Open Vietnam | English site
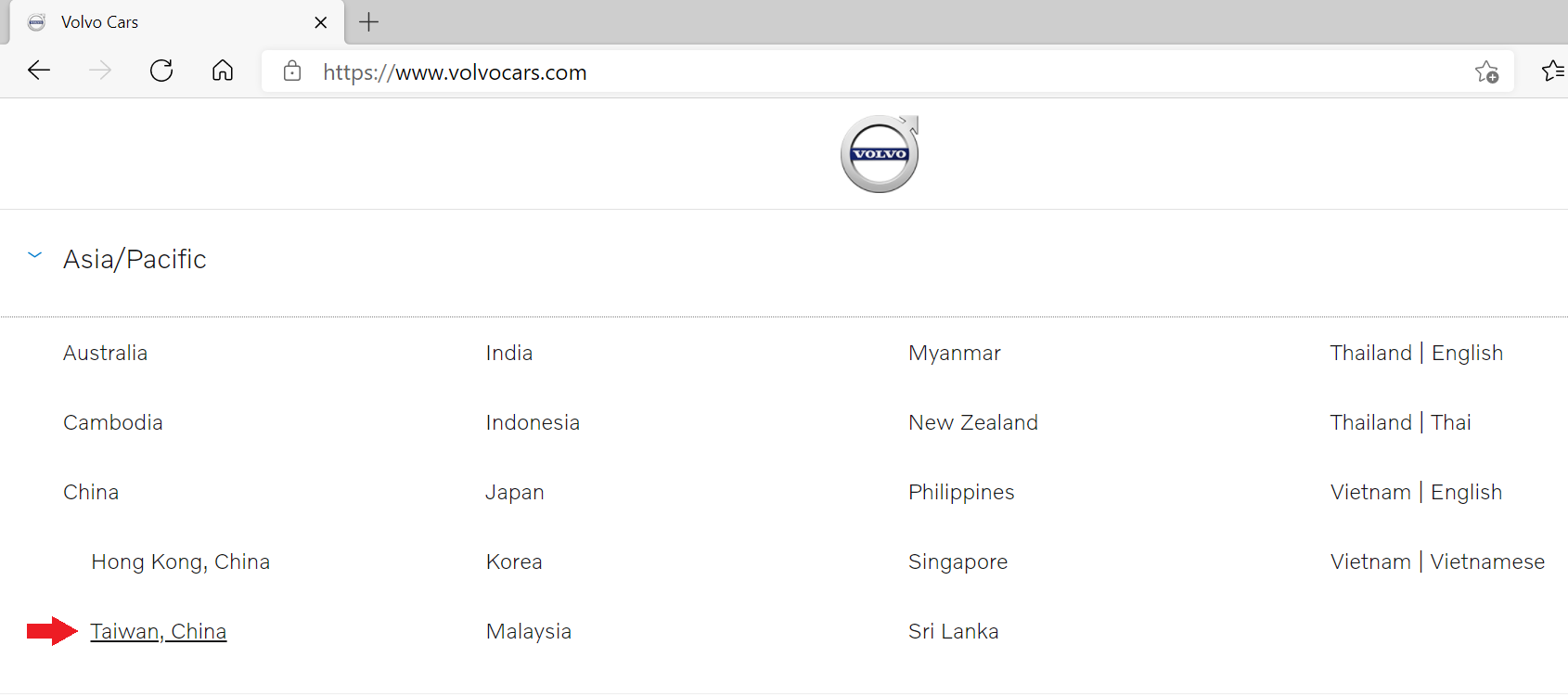1568x697 pixels. coord(1416,492)
